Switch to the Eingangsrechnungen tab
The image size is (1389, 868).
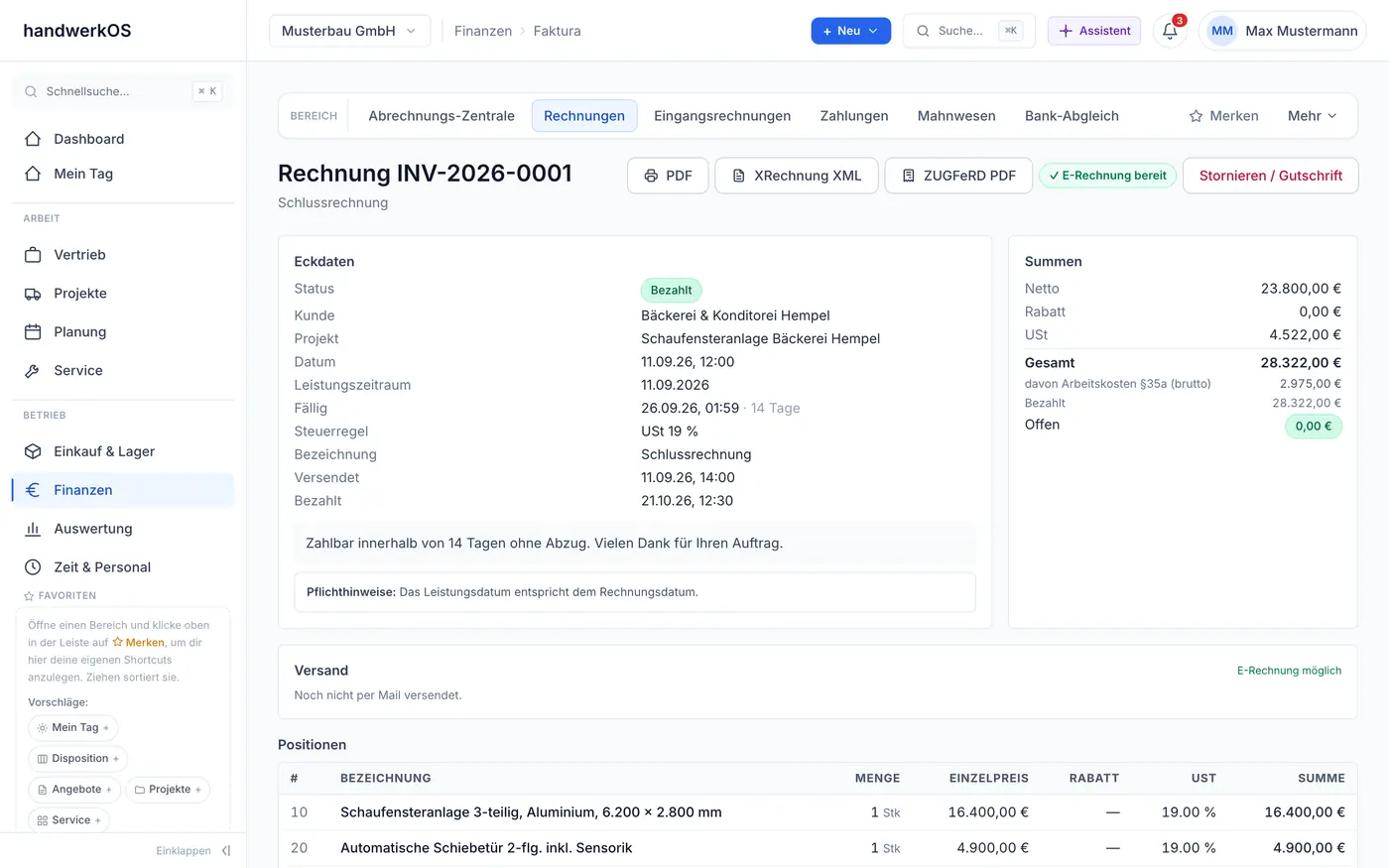click(x=722, y=116)
